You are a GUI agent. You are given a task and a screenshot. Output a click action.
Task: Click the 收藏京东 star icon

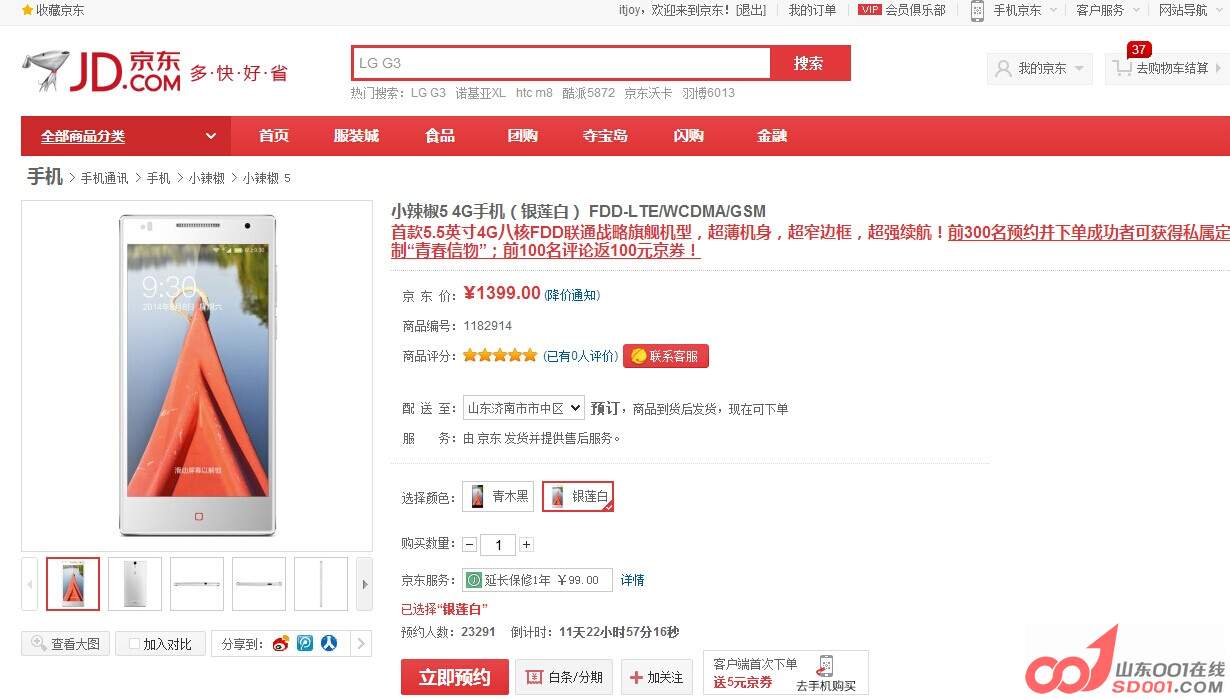[x=28, y=10]
